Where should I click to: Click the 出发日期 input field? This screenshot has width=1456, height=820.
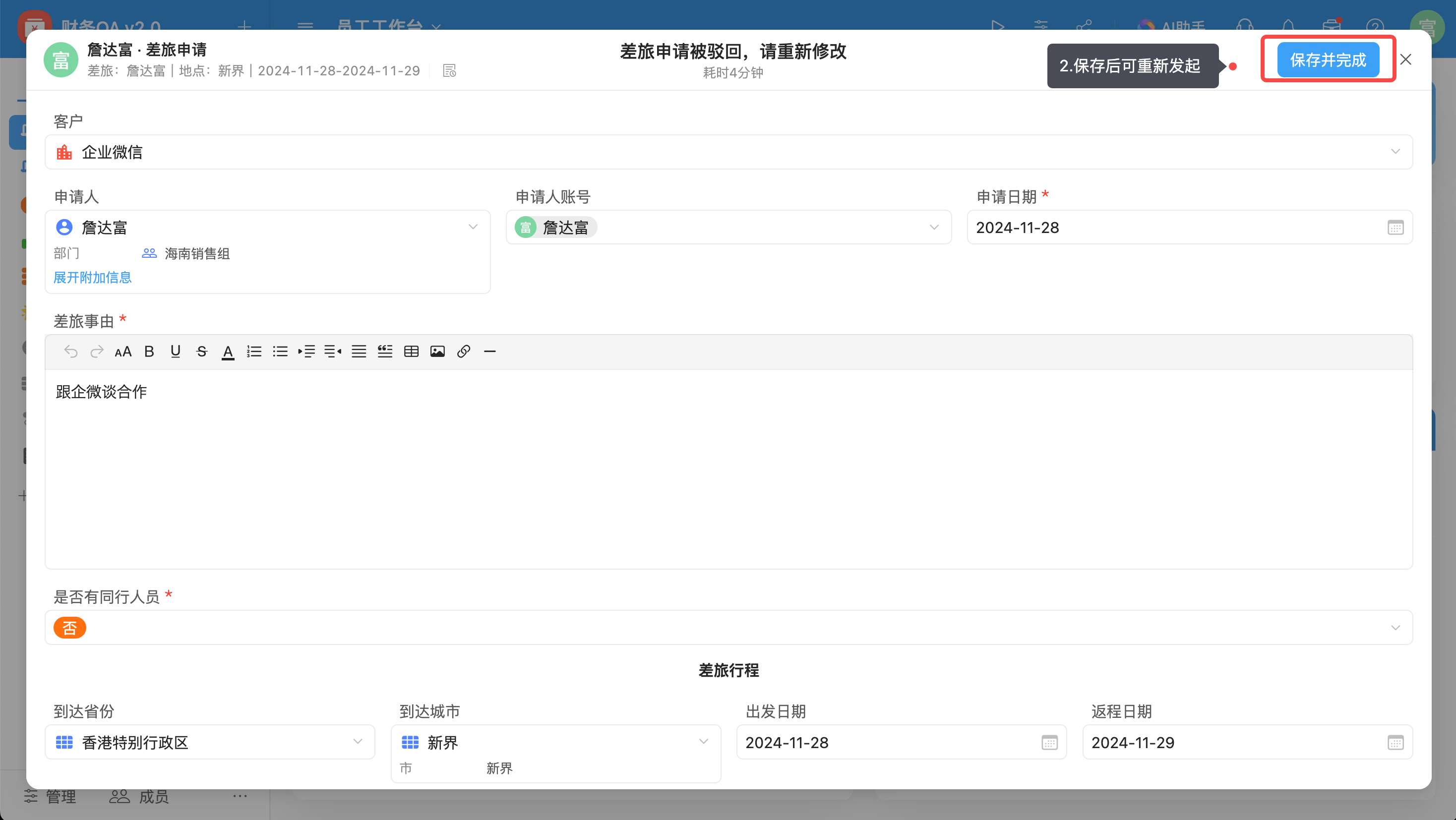(901, 743)
